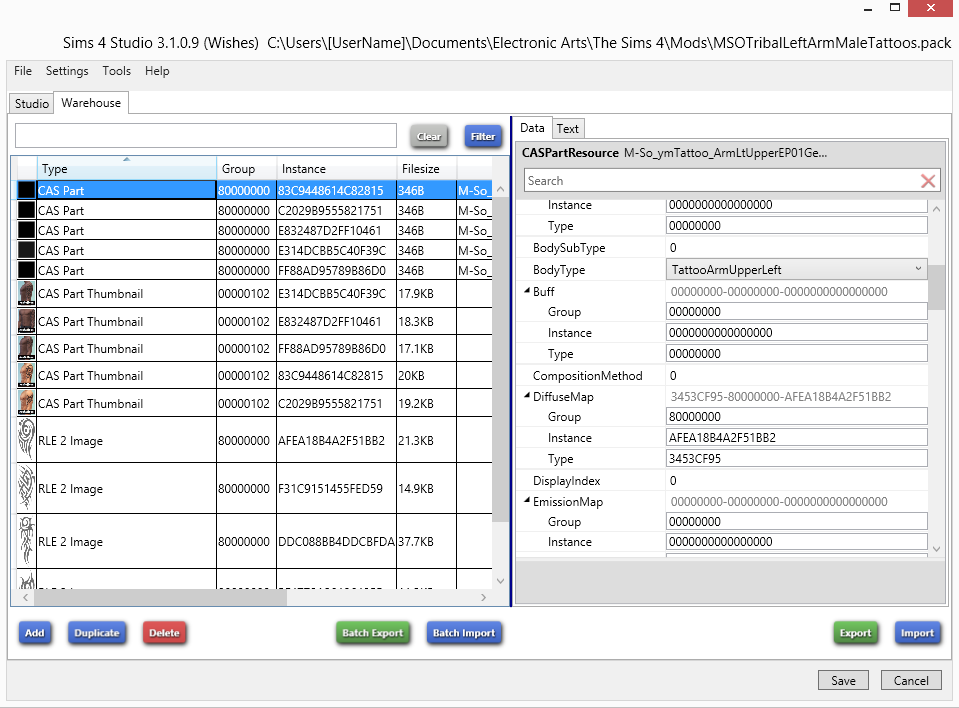This screenshot has height=708, width=959.
Task: Click the Add button
Action: click(x=35, y=633)
